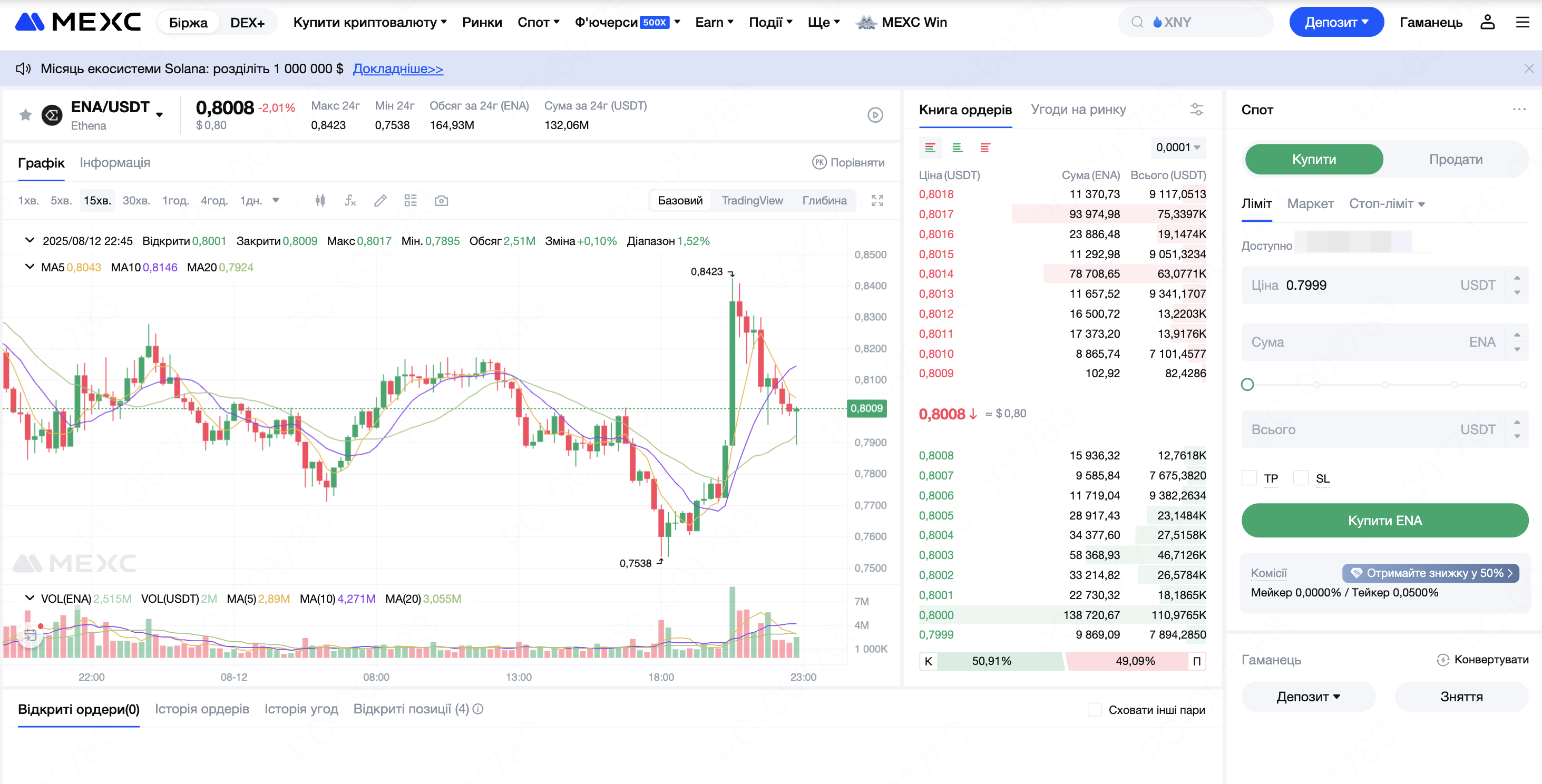The height and width of the screenshot is (784, 1542).
Task: Click the tutorial play icon
Action: click(x=875, y=115)
